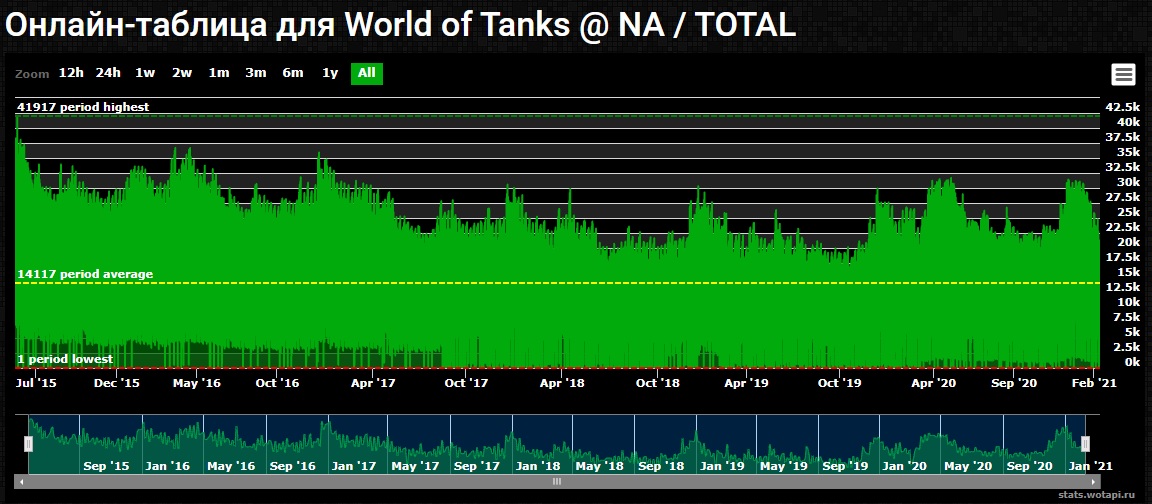Click Jan '20 in the navigator
The height and width of the screenshot is (504, 1152).
905,467
